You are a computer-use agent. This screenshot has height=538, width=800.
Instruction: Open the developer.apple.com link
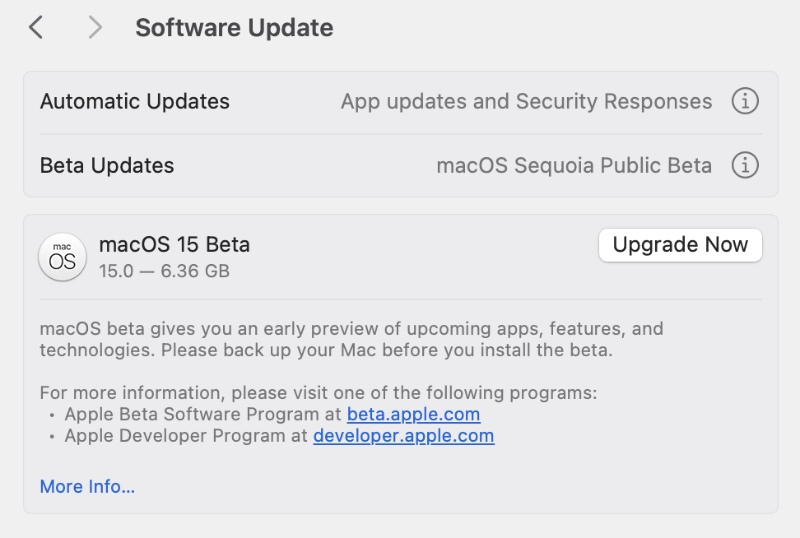(x=403, y=436)
